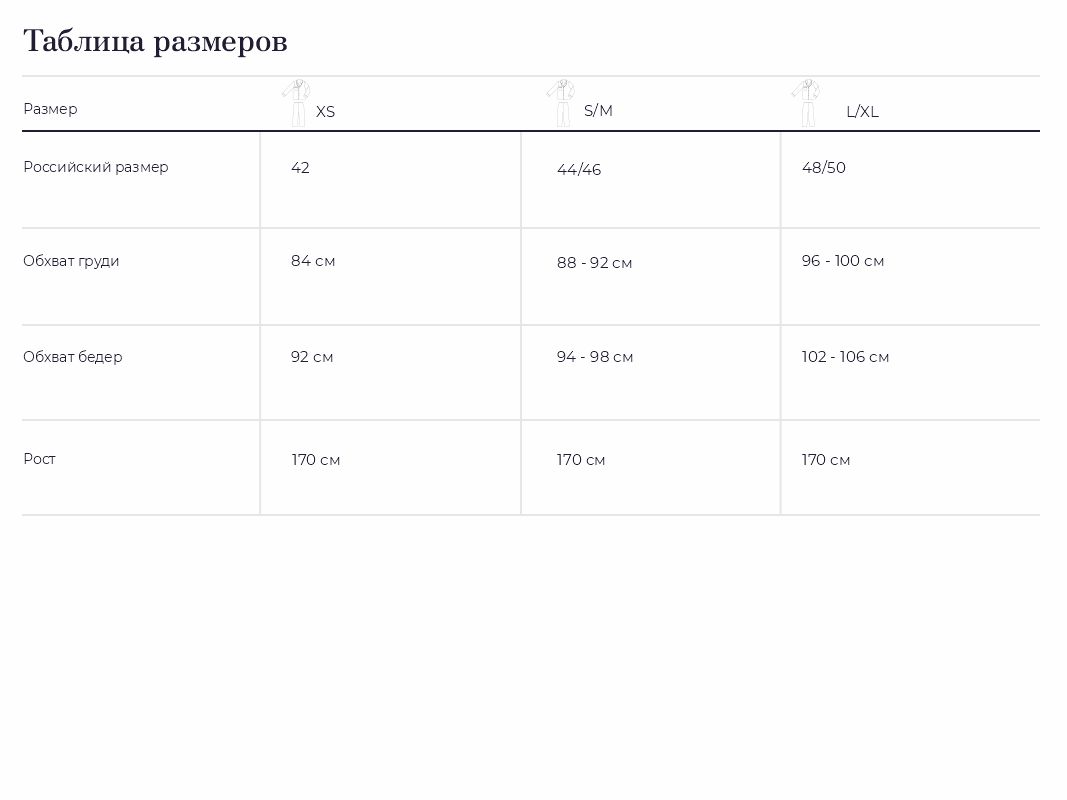Select the XS size header

tap(325, 112)
